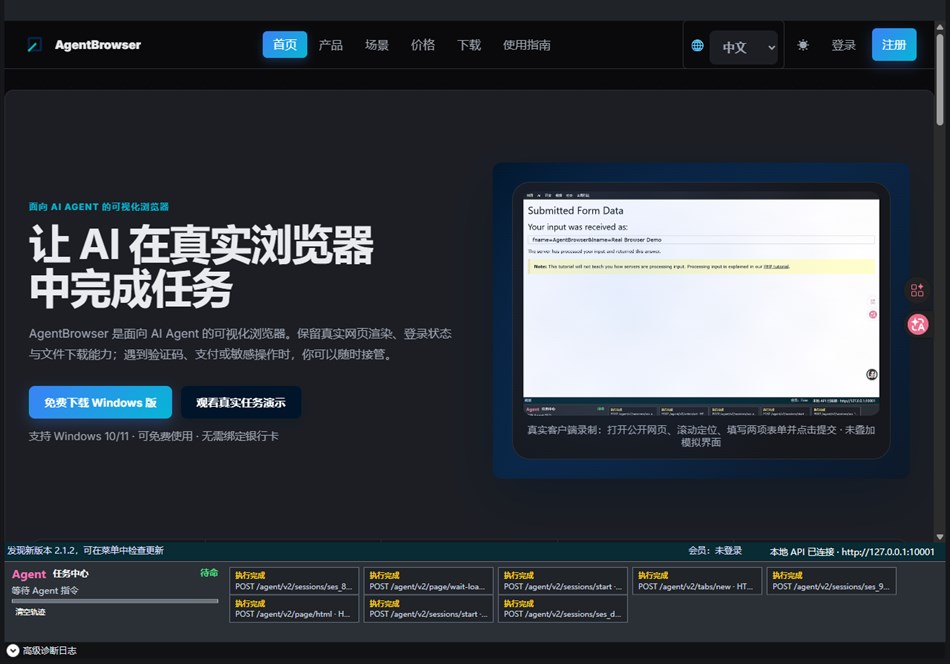Open the 产品 nav item

coord(331,45)
